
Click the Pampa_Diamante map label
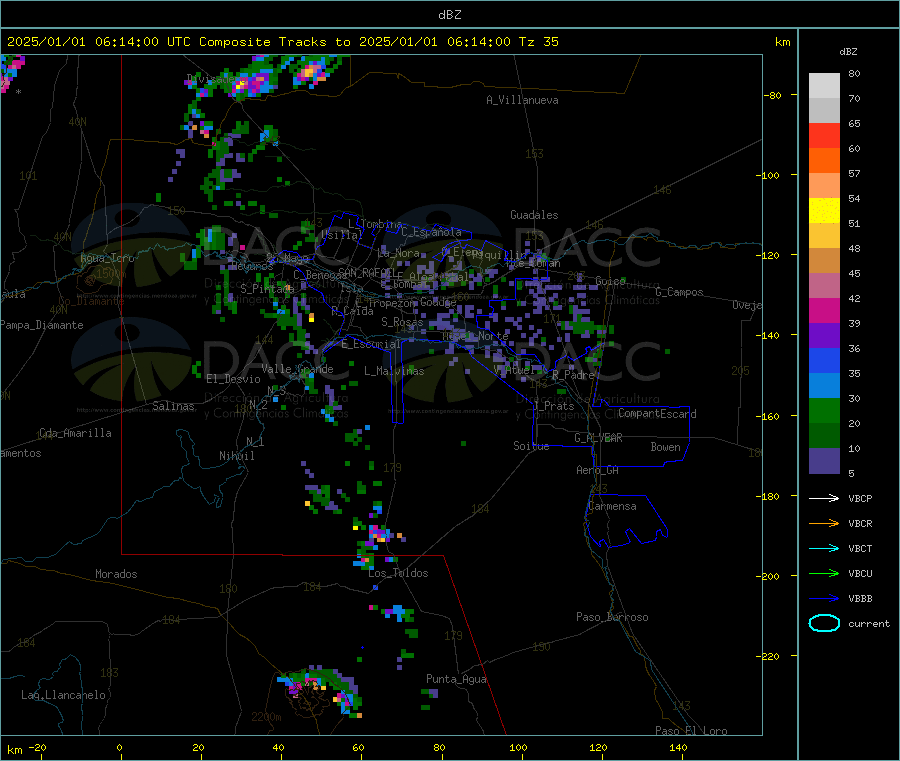pyautogui.click(x=42, y=325)
